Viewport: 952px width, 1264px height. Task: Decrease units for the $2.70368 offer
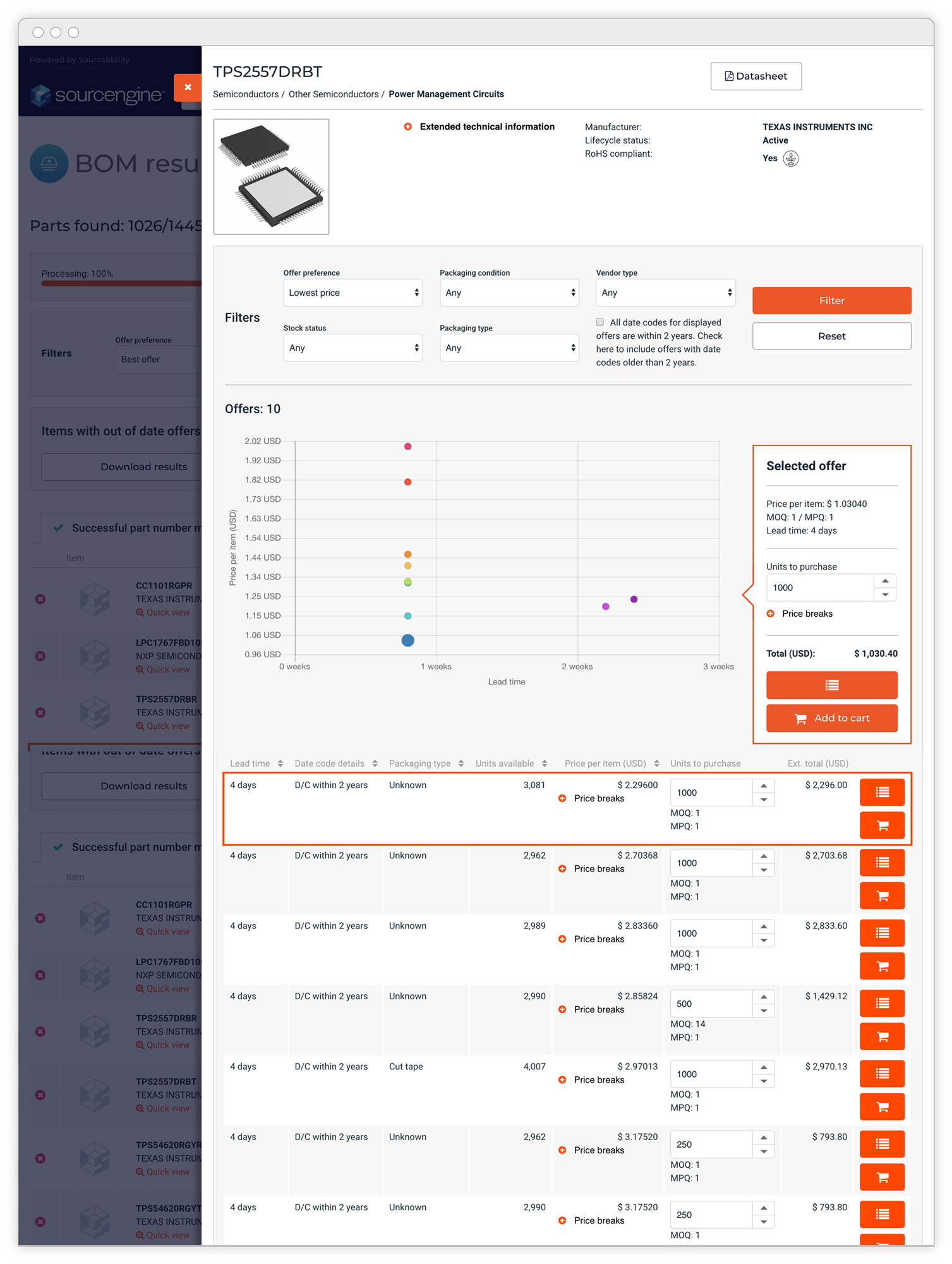764,870
